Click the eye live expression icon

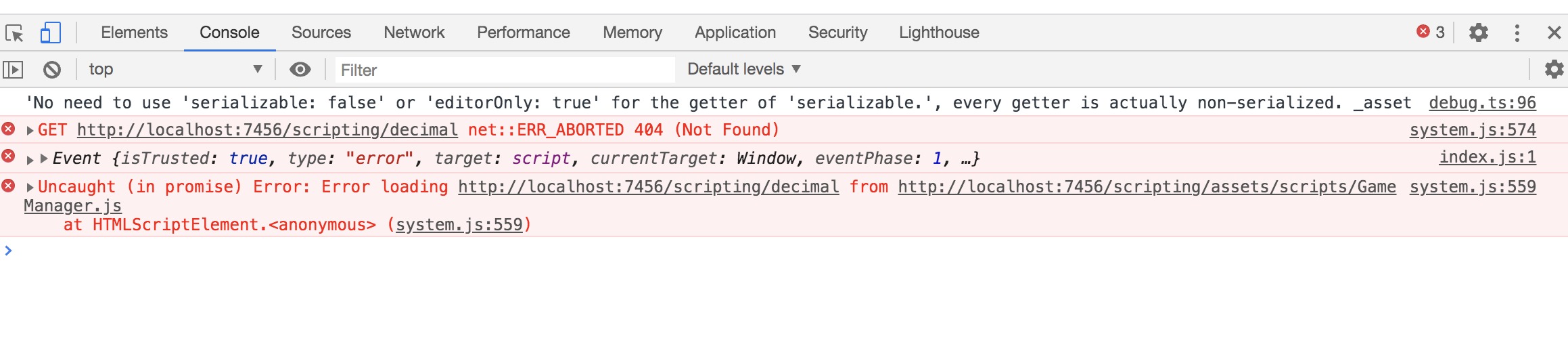pos(300,69)
